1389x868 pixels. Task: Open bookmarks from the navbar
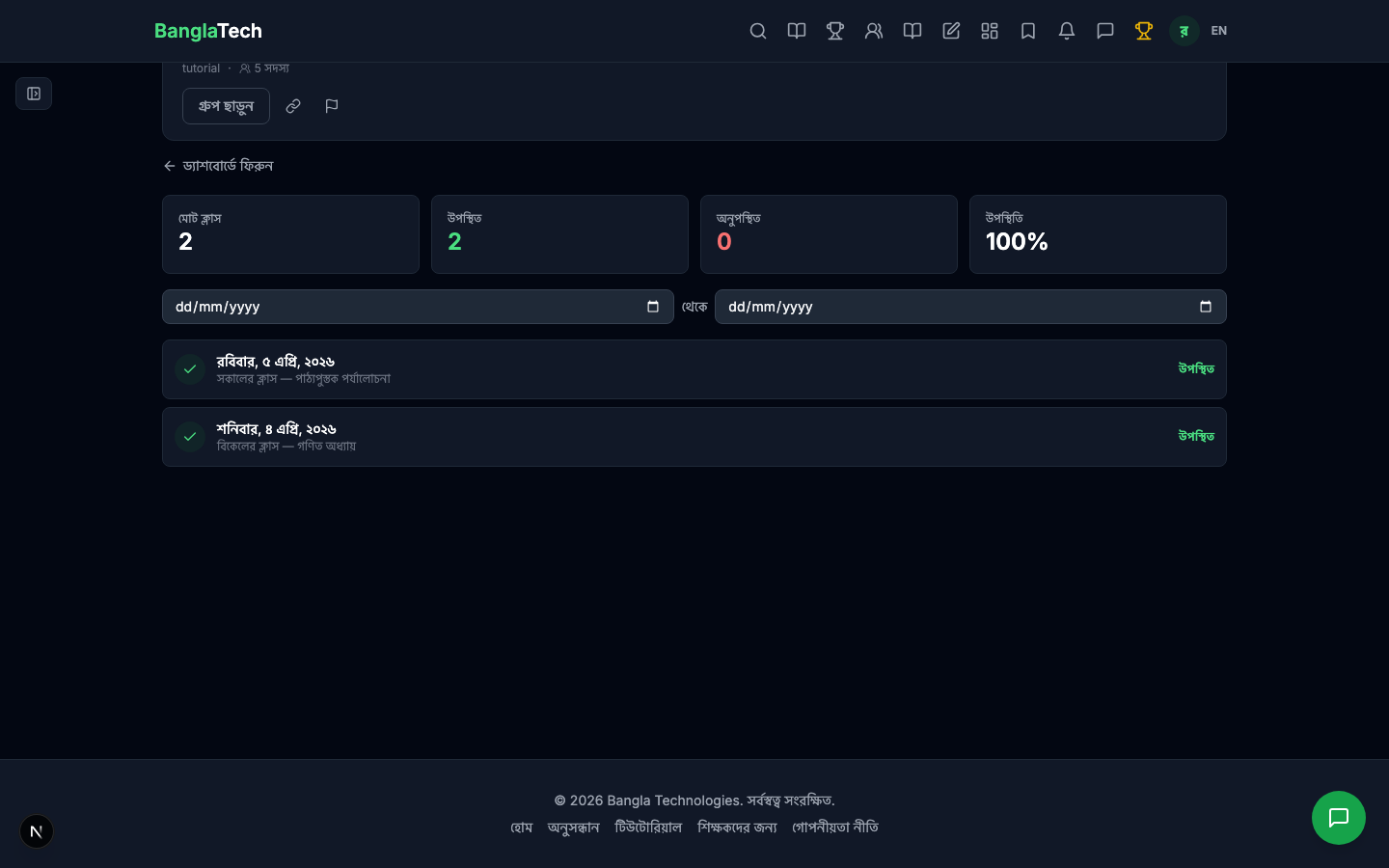click(1028, 31)
